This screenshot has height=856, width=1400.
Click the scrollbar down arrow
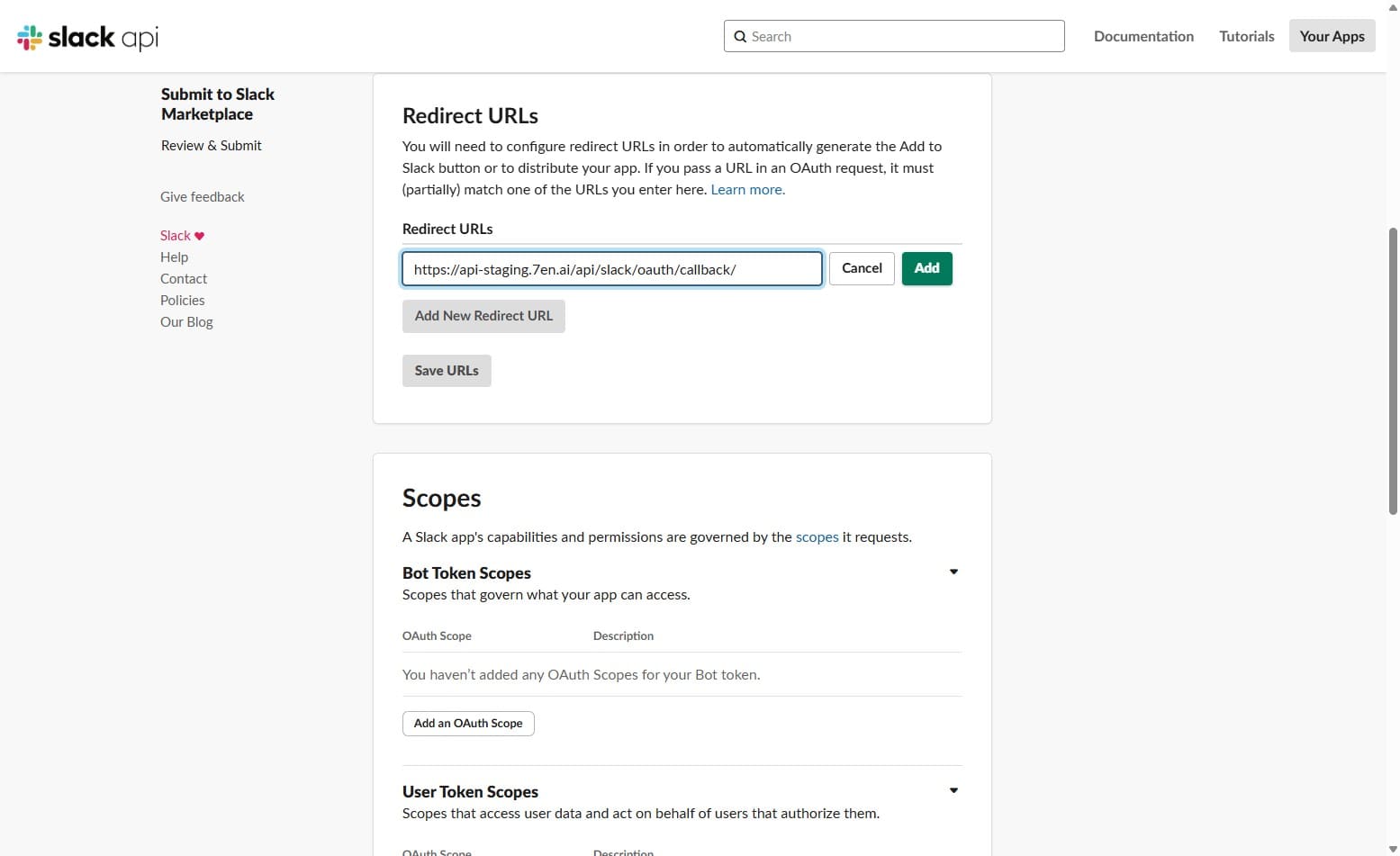(1393, 849)
